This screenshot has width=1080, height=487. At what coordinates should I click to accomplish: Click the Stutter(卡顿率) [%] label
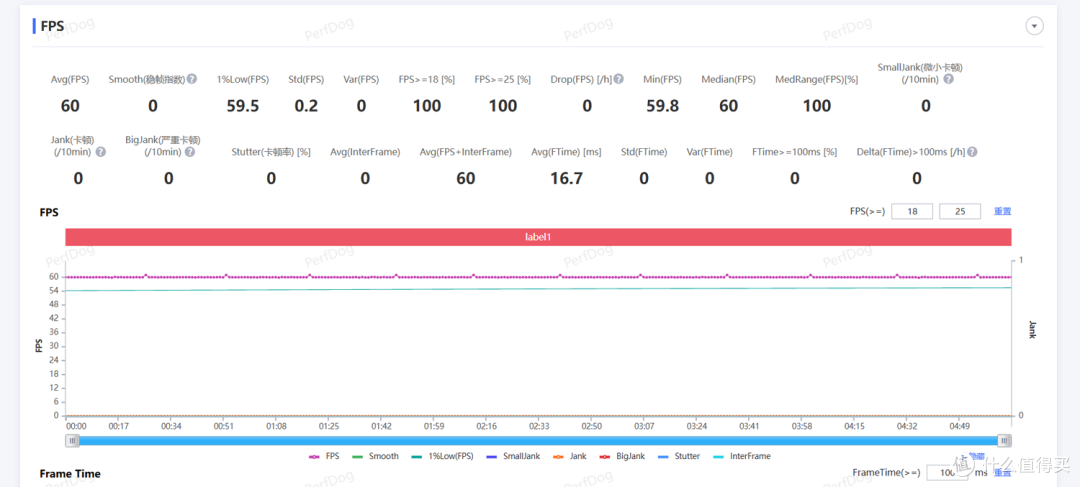point(271,152)
